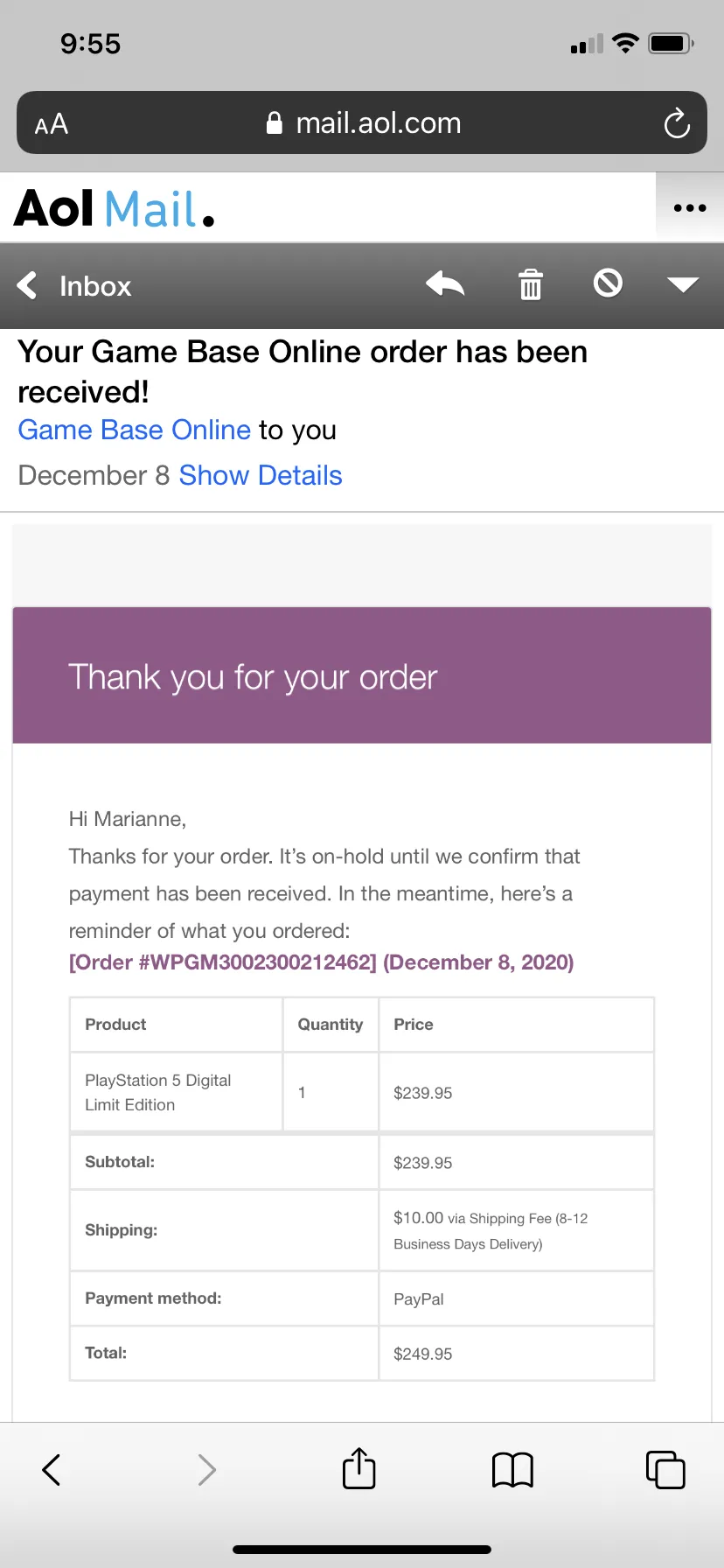724x1568 pixels.
Task: Tap the Safari forward chevron
Action: tap(206, 1470)
